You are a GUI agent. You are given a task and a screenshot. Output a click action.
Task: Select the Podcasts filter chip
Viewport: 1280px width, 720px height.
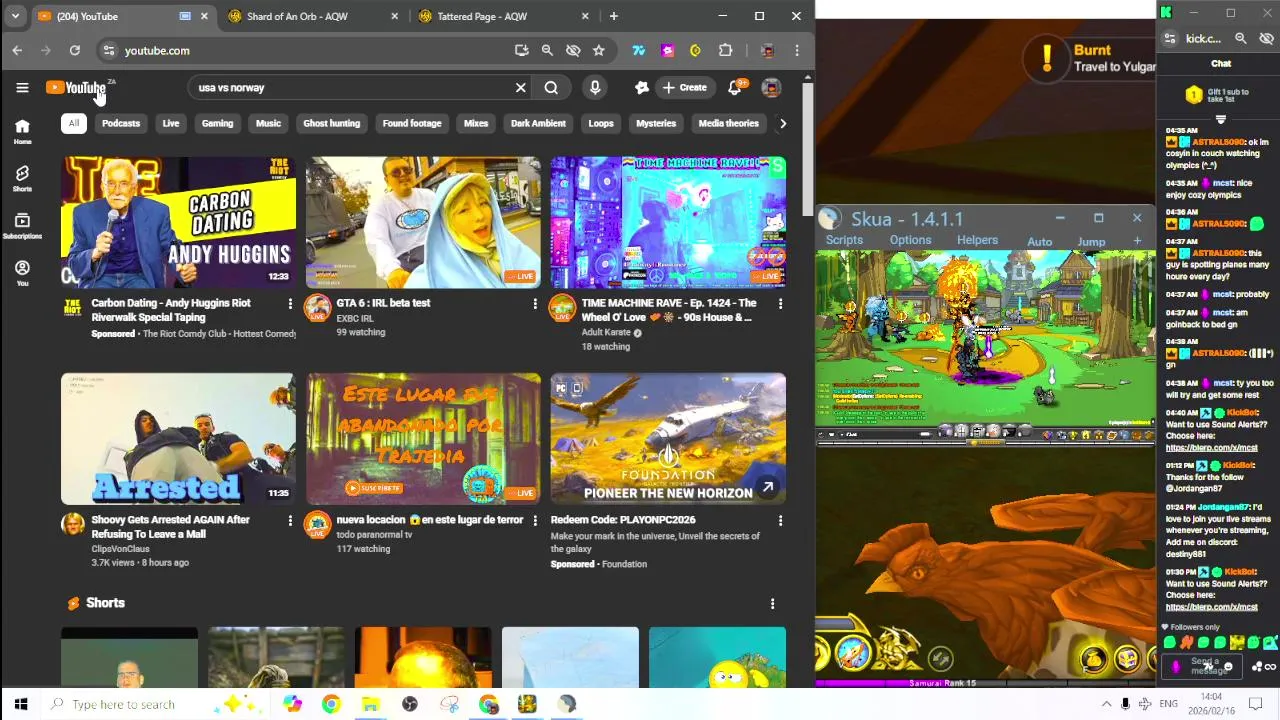121,123
